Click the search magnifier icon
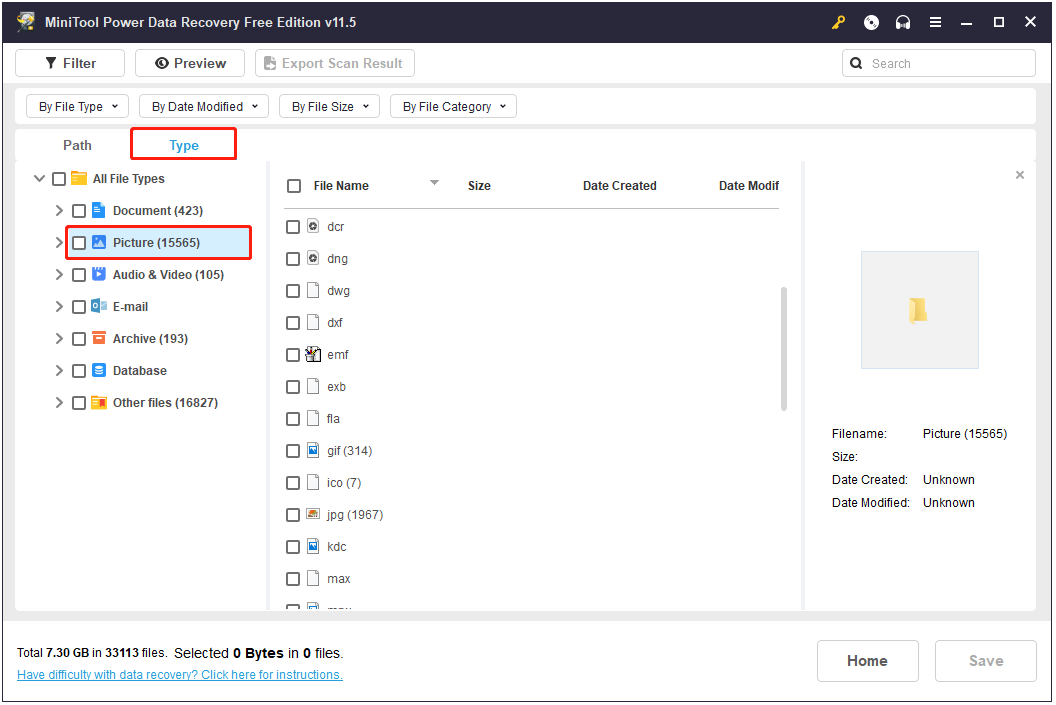Screen dimensions: 1056x705 click(x=856, y=63)
